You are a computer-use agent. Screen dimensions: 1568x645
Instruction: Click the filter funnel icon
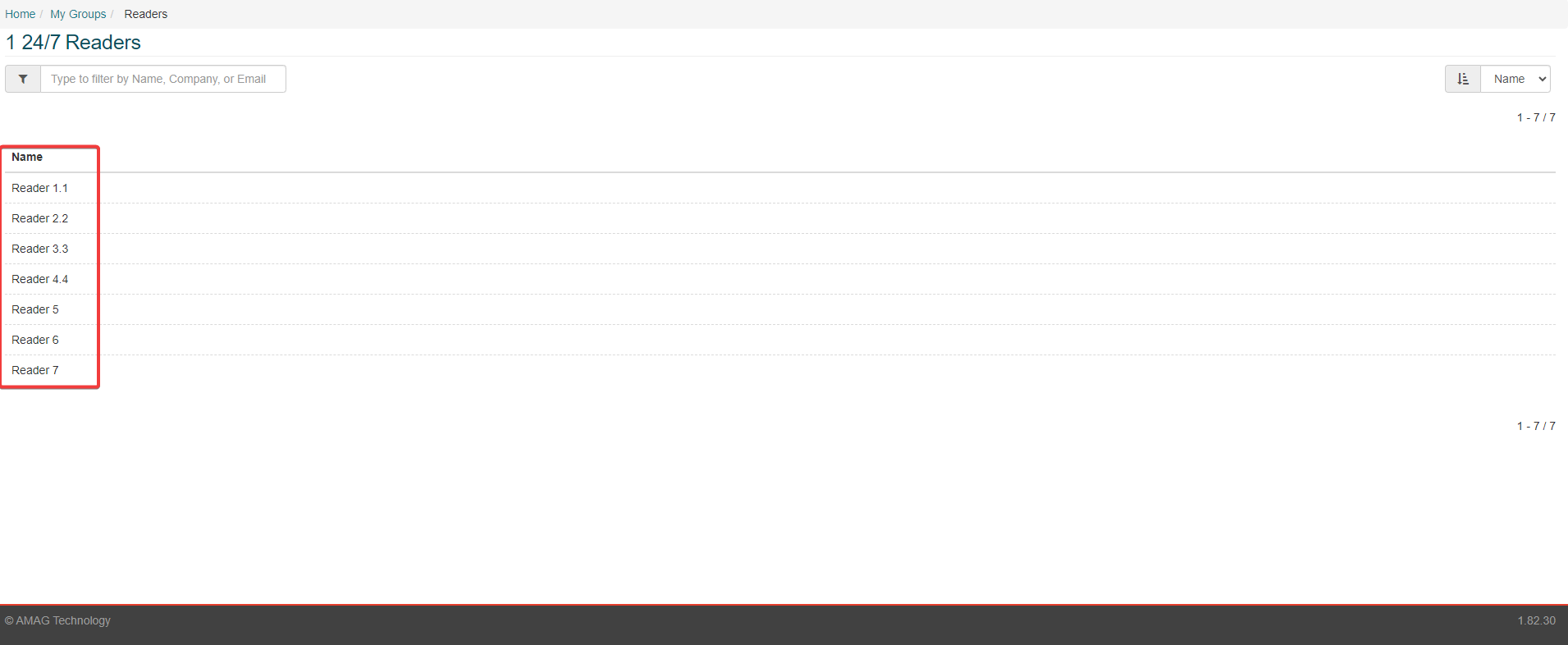22,79
